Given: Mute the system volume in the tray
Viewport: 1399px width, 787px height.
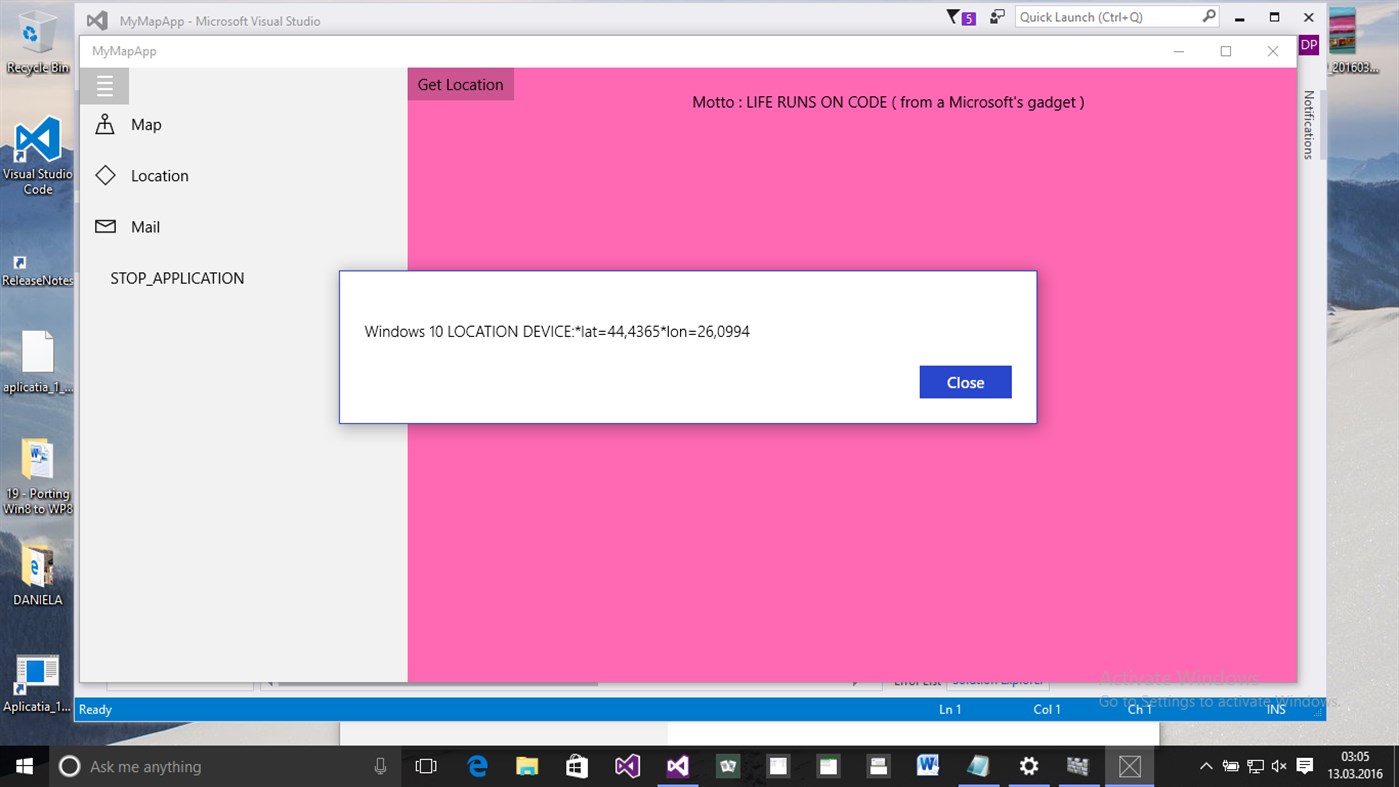Looking at the screenshot, I should tap(1279, 766).
